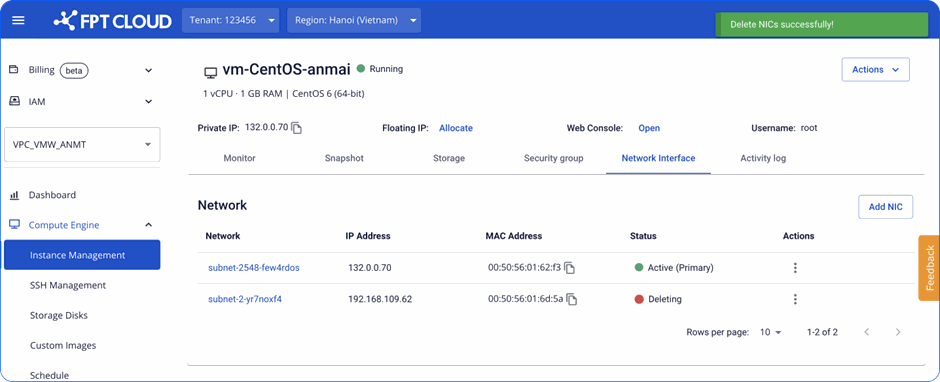The image size is (940, 382).
Task: Click the Dashboard chart icon
Action: 14,195
